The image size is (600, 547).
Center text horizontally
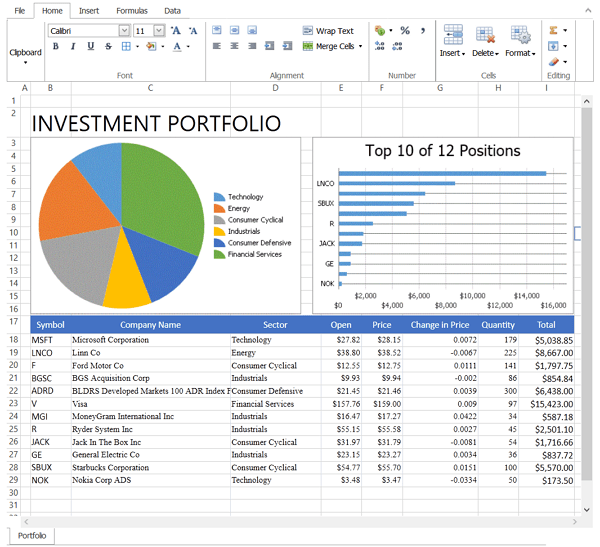tap(235, 46)
